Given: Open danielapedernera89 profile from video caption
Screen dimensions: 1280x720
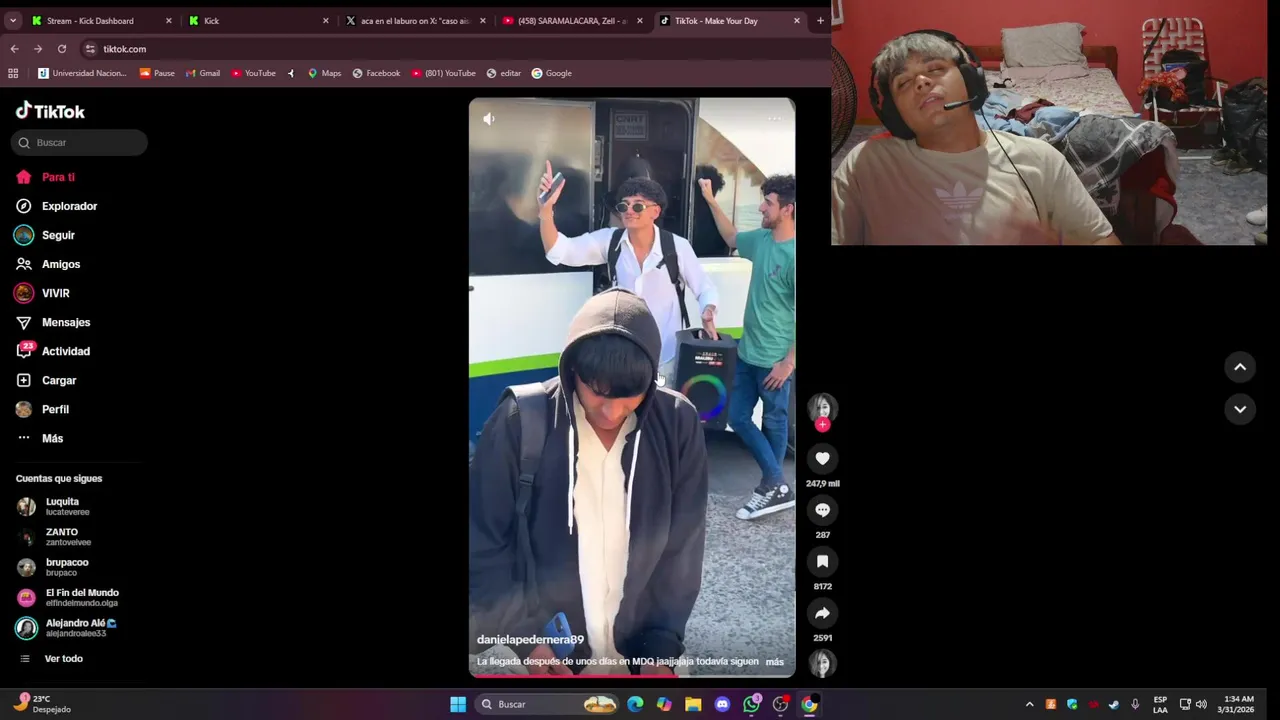Looking at the screenshot, I should [x=530, y=640].
